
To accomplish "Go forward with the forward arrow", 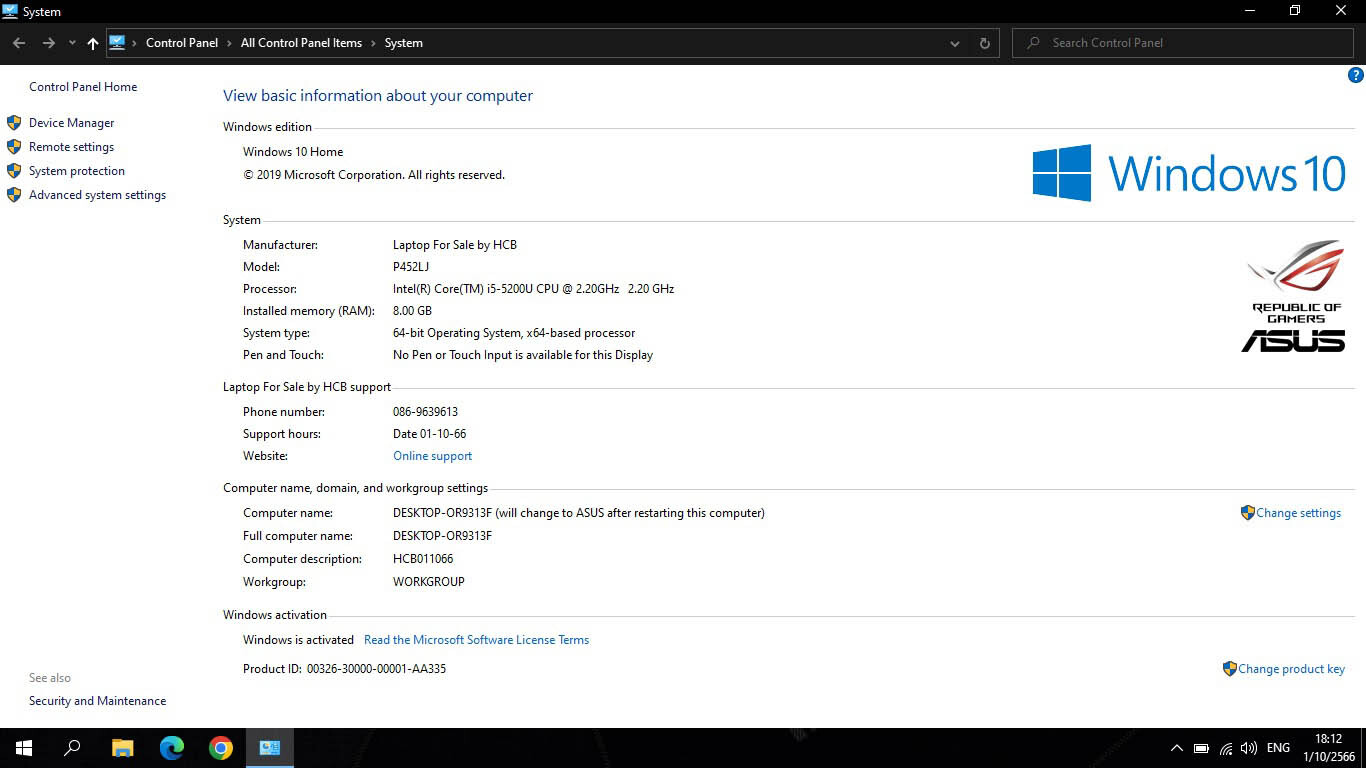I will pos(48,43).
